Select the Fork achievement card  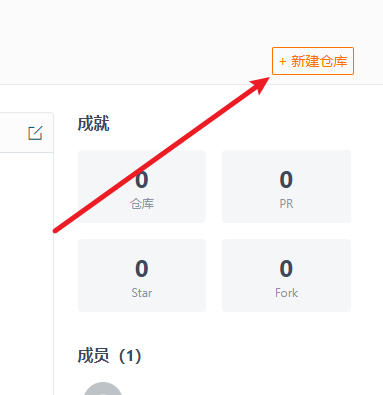tap(286, 275)
